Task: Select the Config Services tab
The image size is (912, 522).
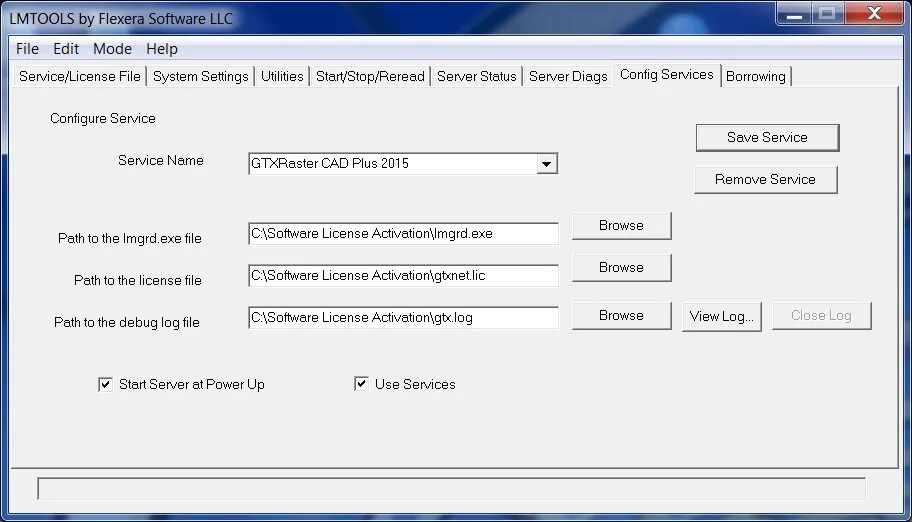Action: [667, 74]
